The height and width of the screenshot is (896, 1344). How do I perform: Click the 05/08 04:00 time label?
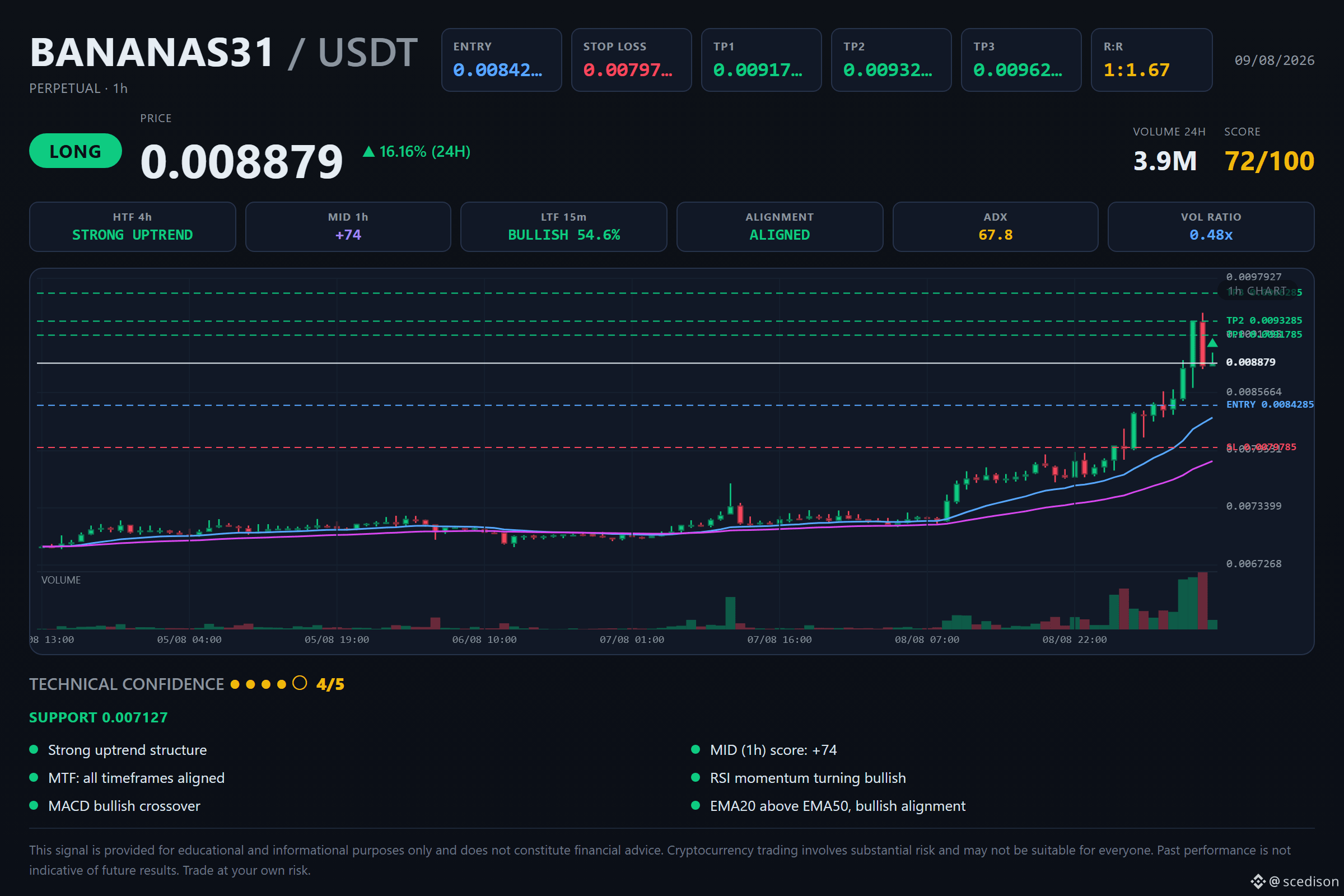pos(189,640)
